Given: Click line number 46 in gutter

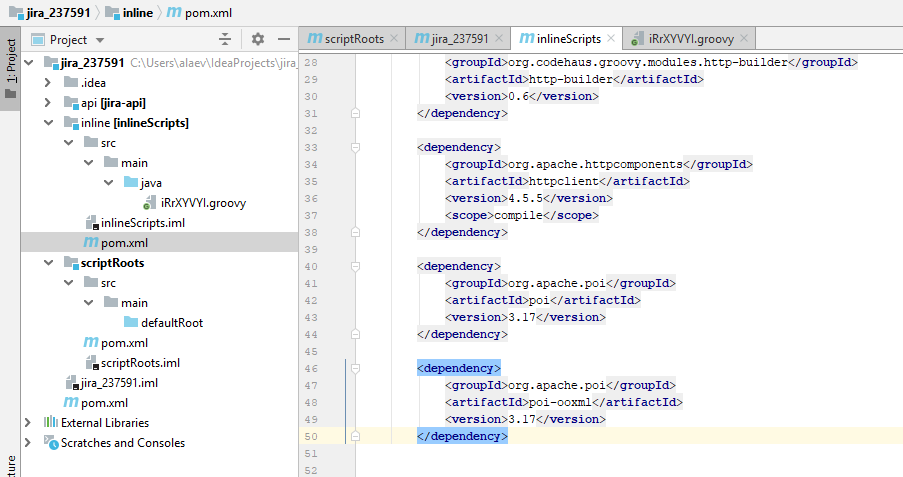Looking at the screenshot, I should click(x=311, y=369).
